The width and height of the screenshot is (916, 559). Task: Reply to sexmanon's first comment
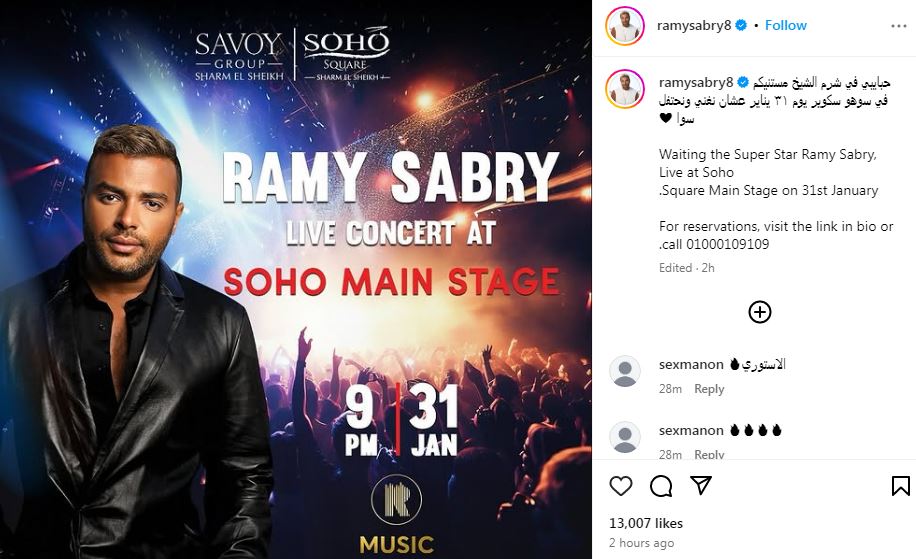709,389
